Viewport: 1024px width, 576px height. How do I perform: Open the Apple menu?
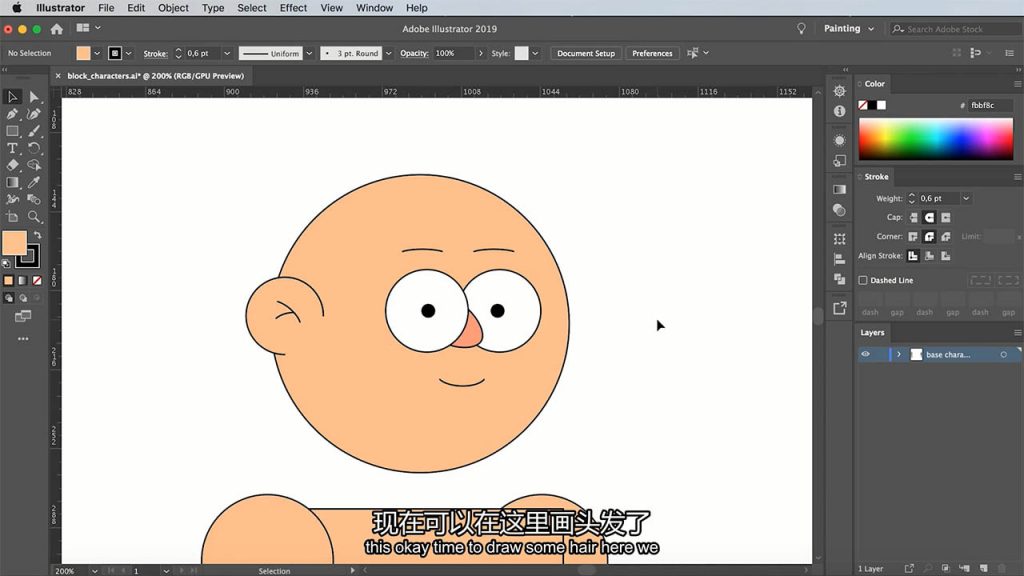coord(17,8)
